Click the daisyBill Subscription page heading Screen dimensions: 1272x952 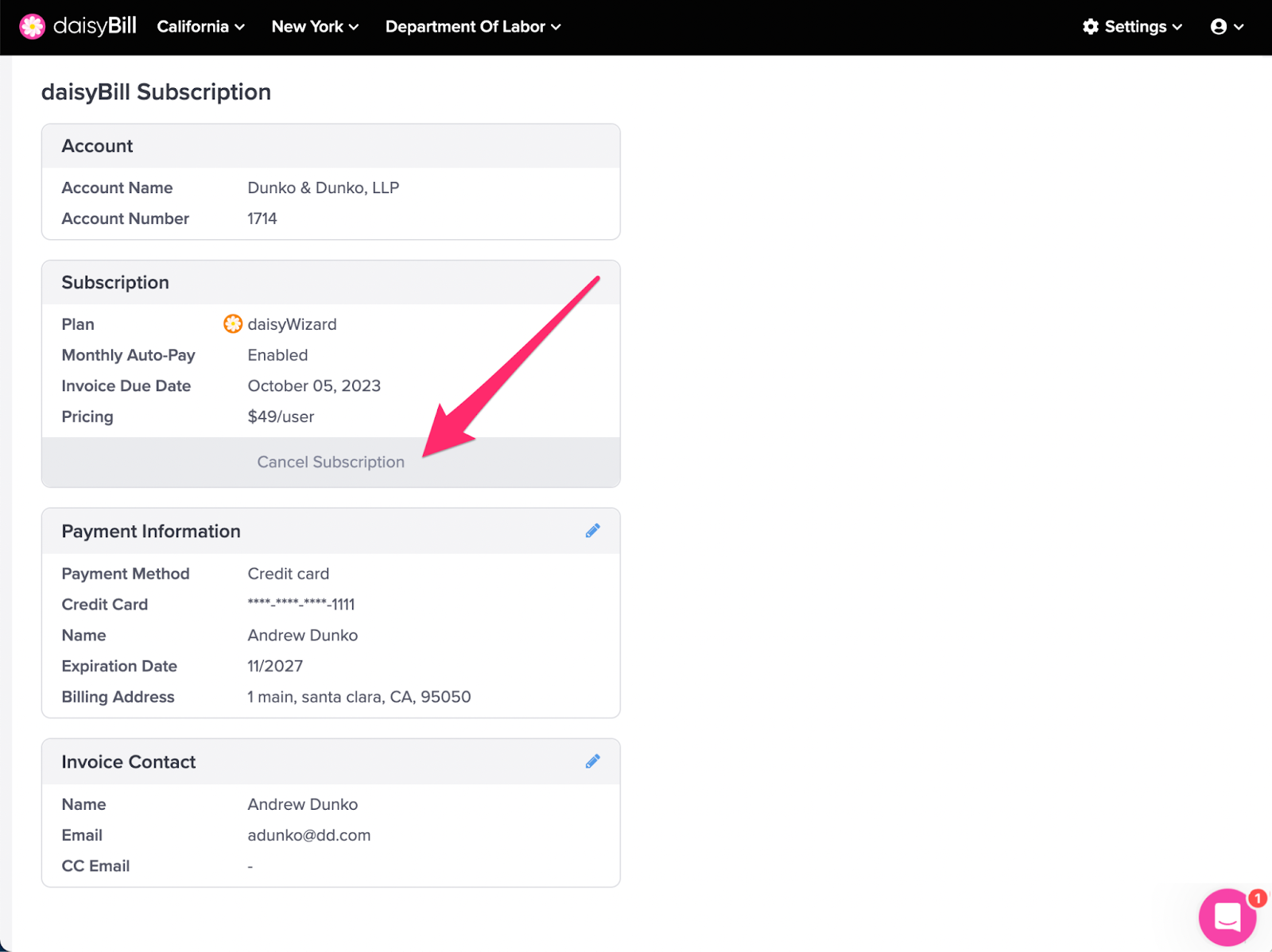[156, 91]
